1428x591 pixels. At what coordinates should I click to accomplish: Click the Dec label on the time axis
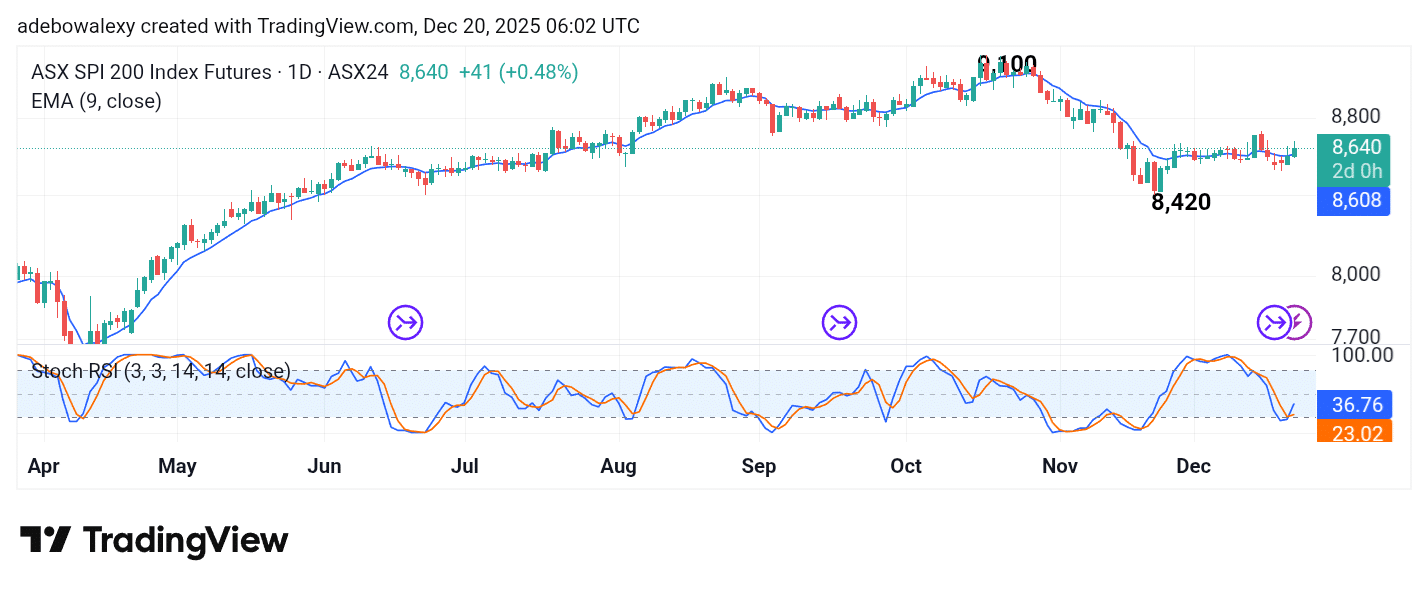click(x=1193, y=466)
